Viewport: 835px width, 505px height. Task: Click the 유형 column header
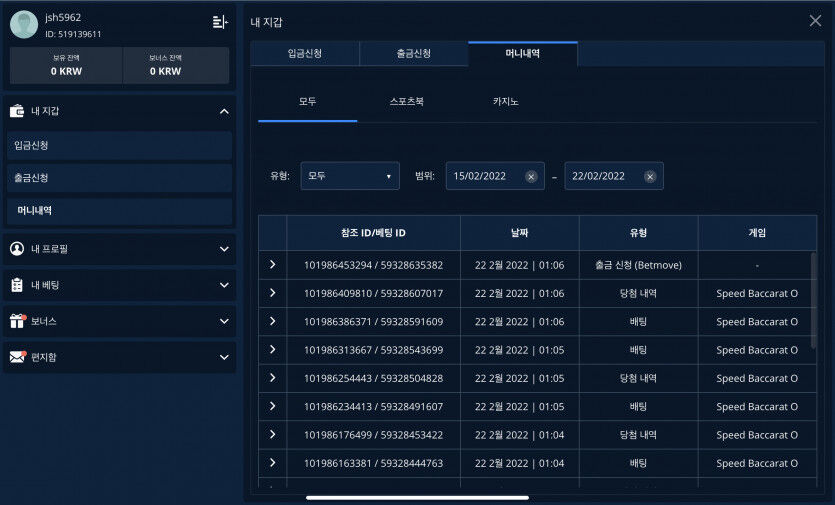click(x=638, y=233)
